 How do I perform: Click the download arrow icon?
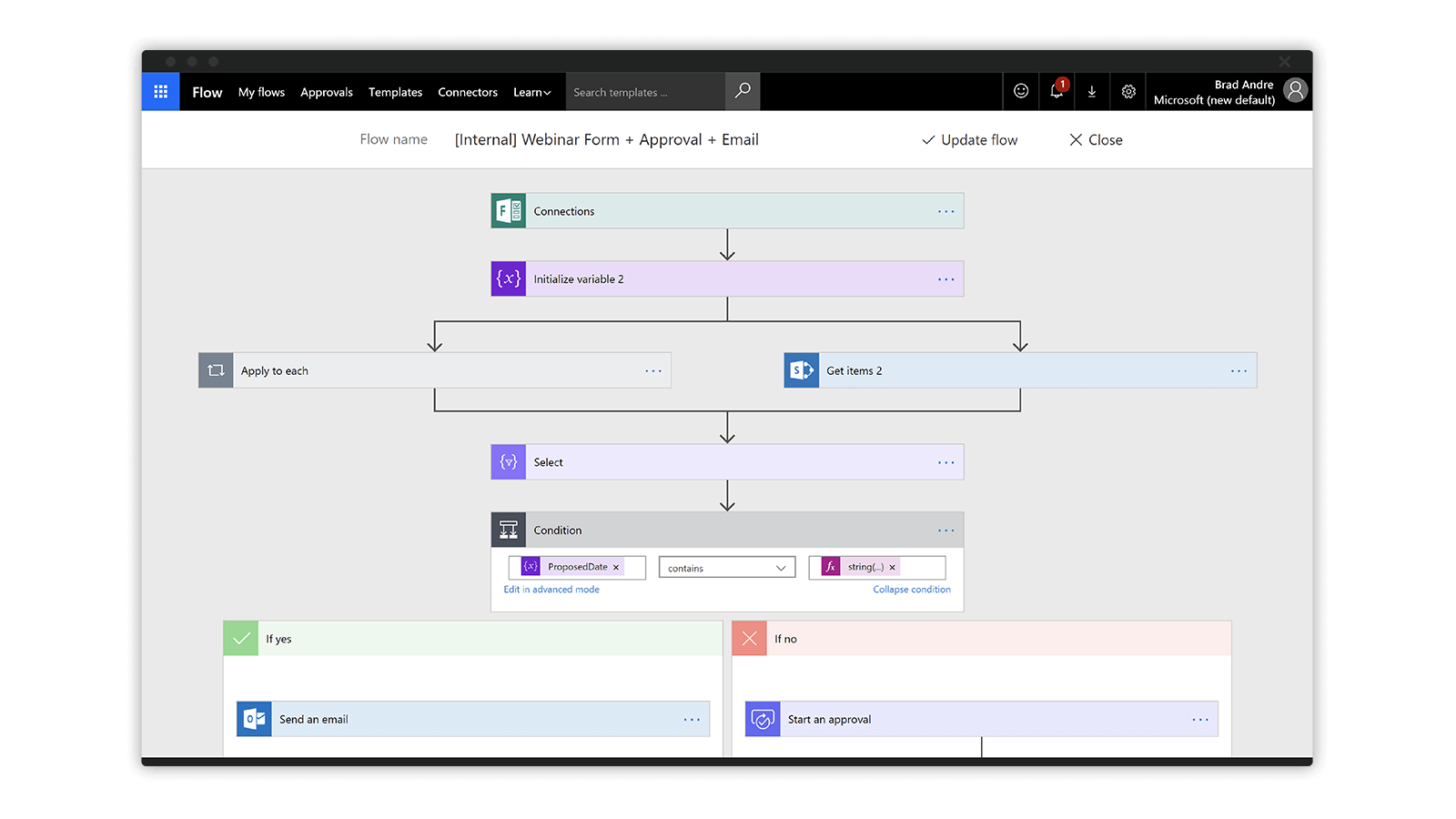[1092, 91]
